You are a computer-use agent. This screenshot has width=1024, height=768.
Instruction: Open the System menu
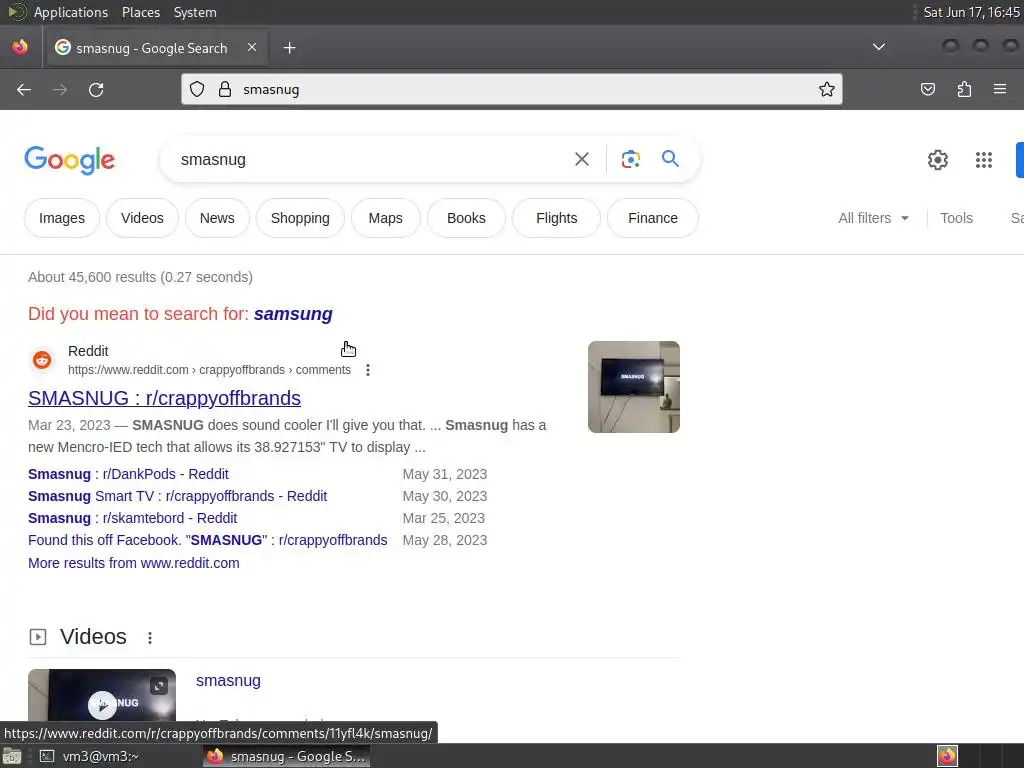pyautogui.click(x=195, y=12)
